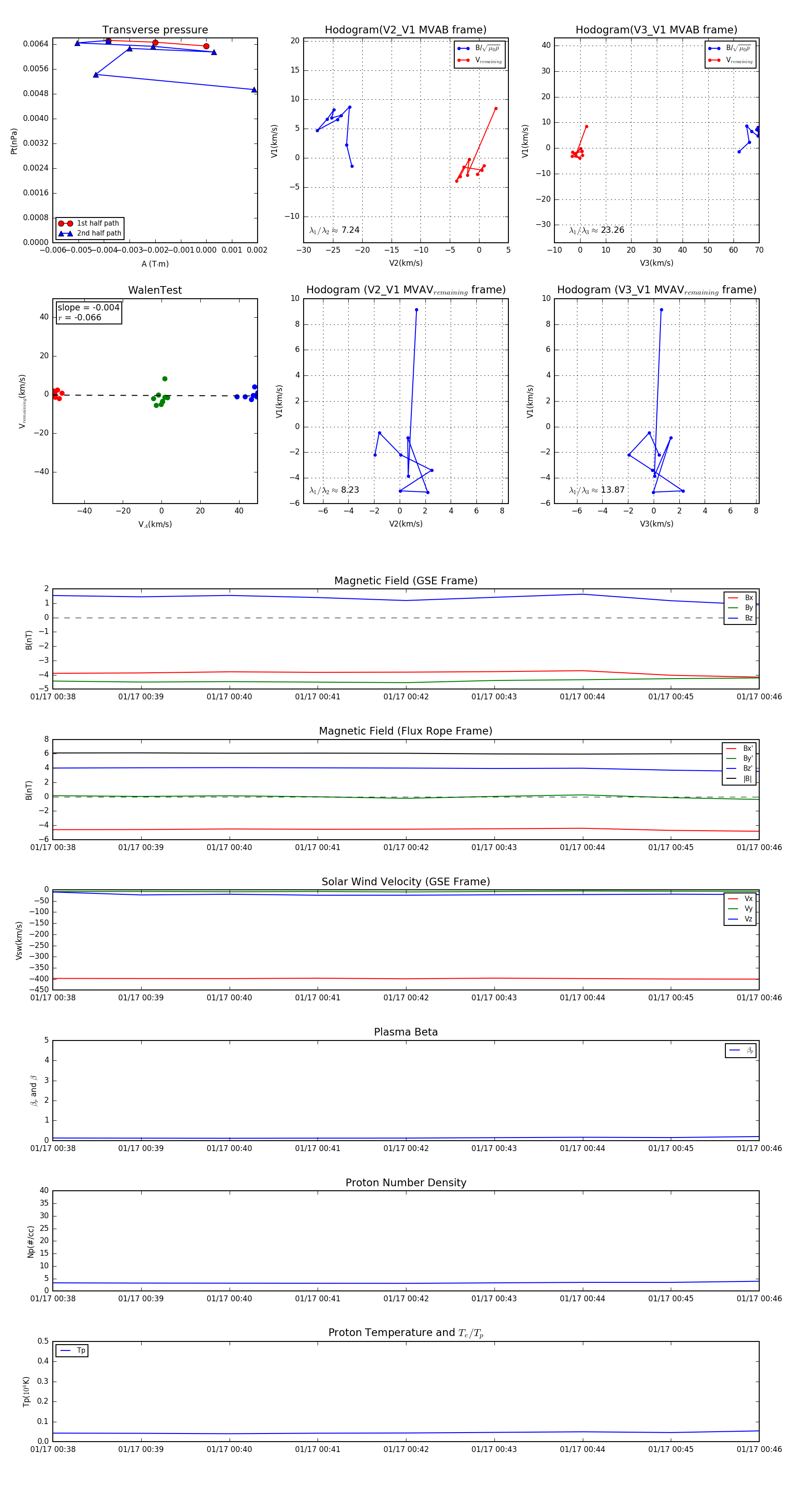Click the "Proton Temperature and Te/Tp" title

406,1332
